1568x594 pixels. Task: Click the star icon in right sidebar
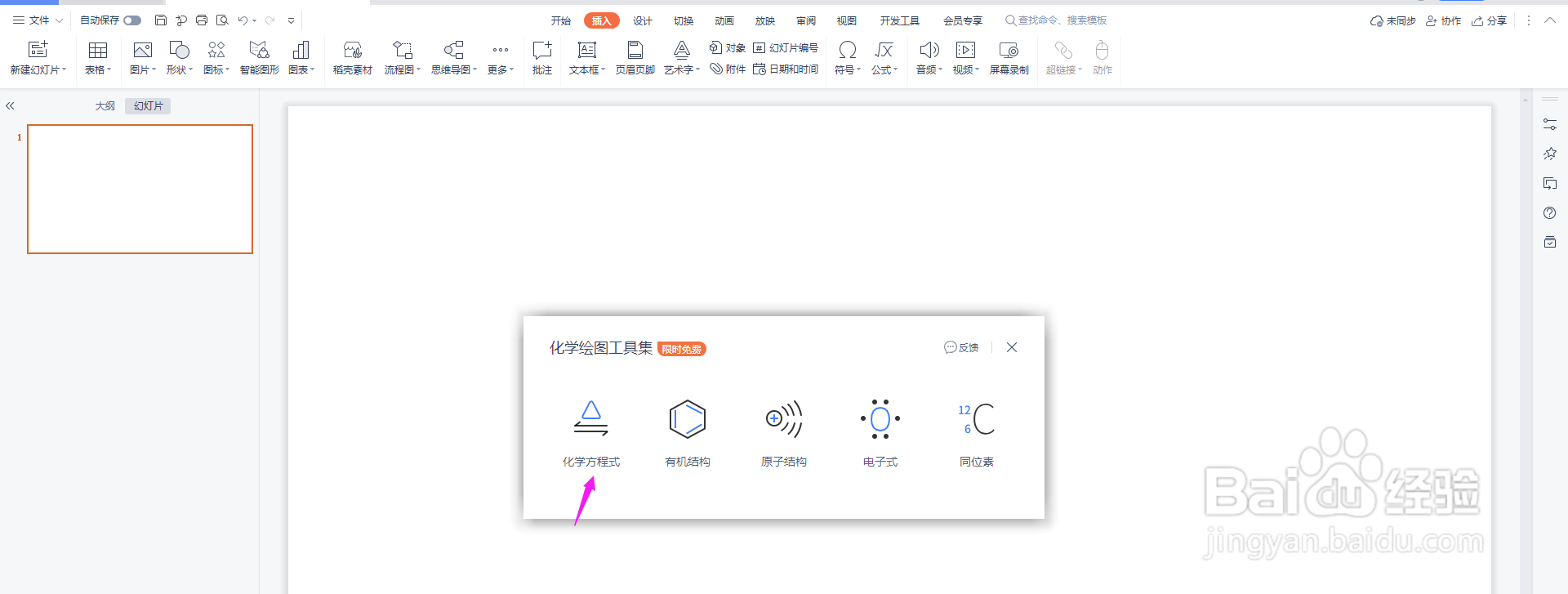(x=1550, y=154)
